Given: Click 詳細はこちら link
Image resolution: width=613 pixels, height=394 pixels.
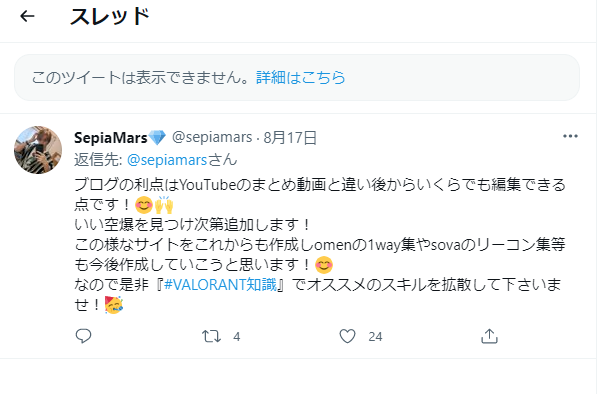Looking at the screenshot, I should 301,77.
